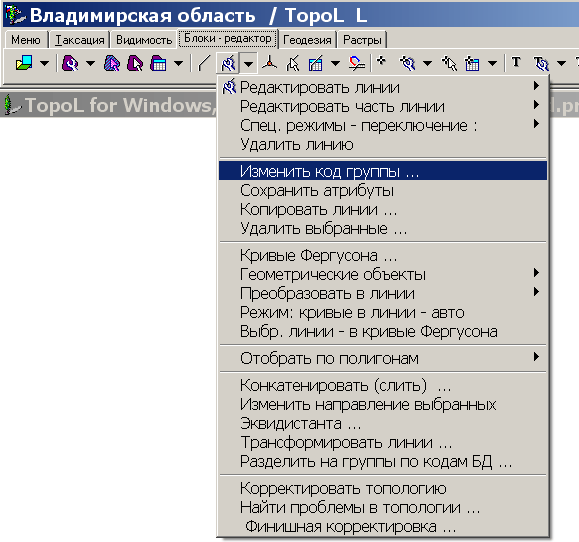Click the draw line tool icon
The width and height of the screenshot is (579, 542).
204,64
